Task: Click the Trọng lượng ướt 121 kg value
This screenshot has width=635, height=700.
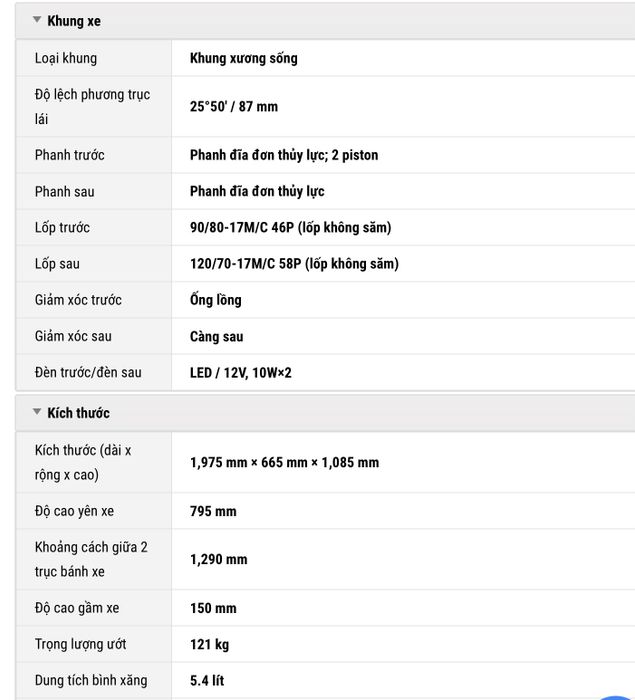Action: point(209,644)
